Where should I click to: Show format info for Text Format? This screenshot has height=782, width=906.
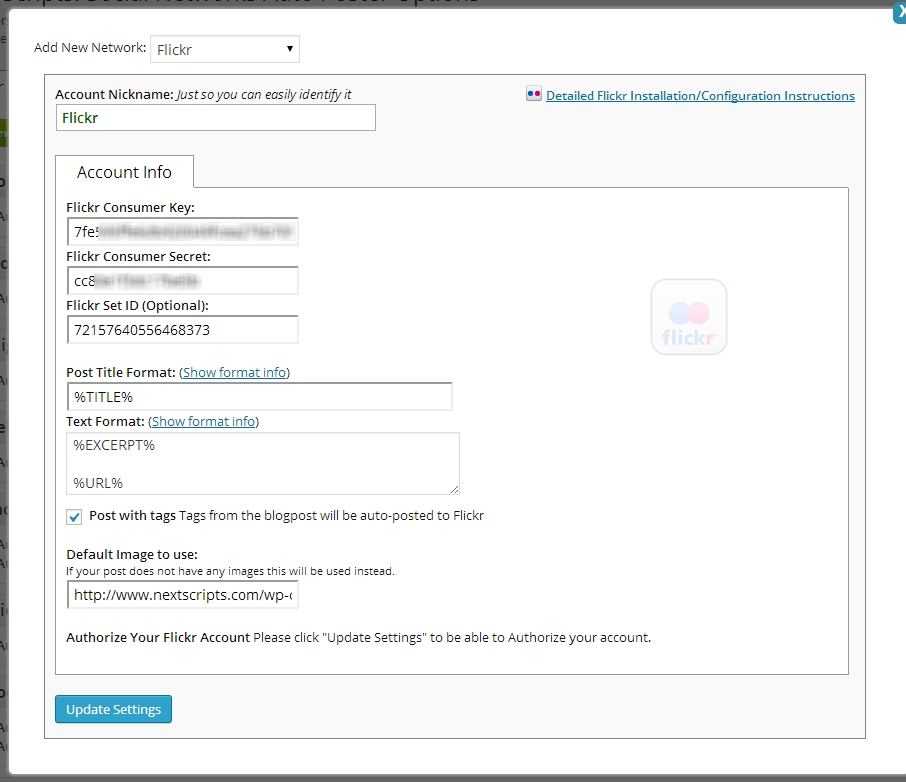pos(203,421)
